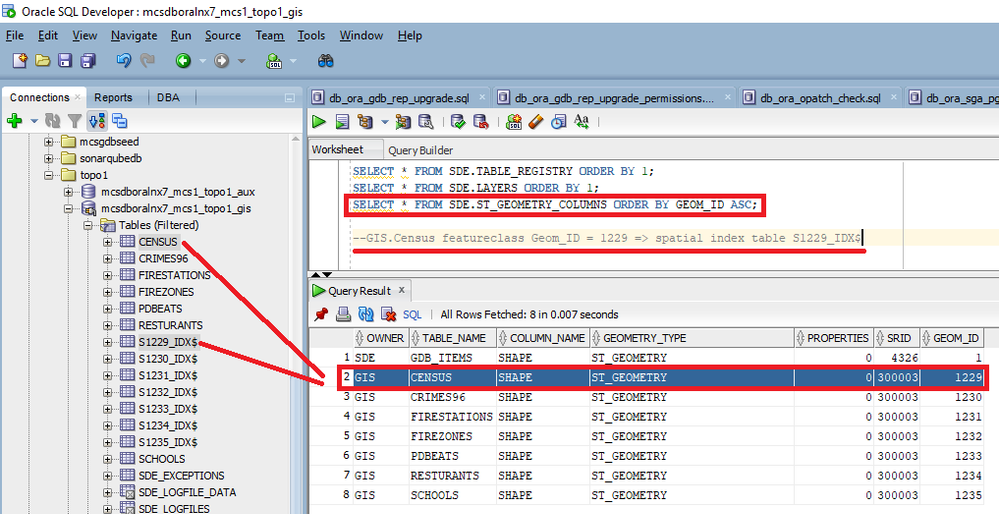Click the gray Forward navigation icon
999x514 pixels.
tap(221, 61)
